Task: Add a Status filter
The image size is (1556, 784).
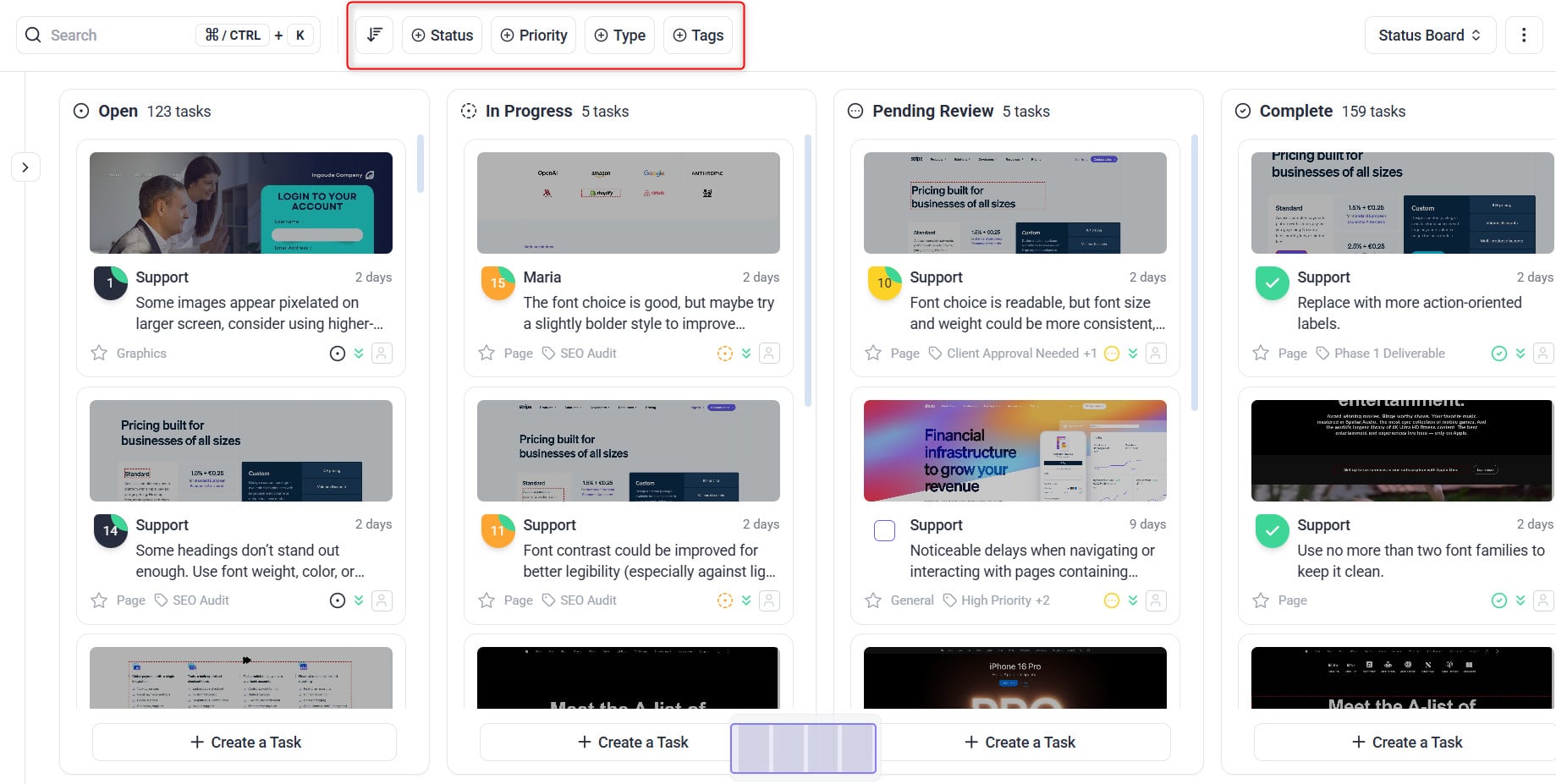Action: click(443, 35)
